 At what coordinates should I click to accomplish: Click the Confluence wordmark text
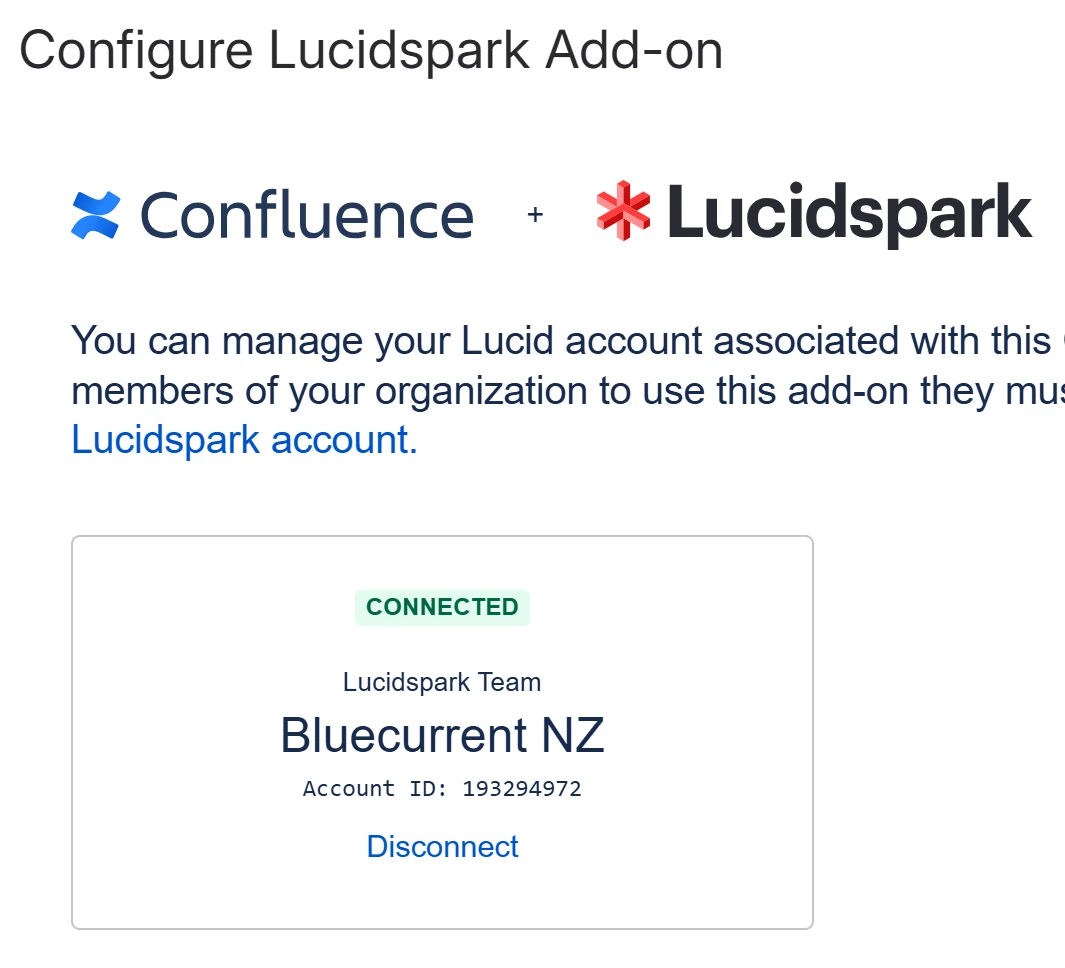[x=306, y=216]
